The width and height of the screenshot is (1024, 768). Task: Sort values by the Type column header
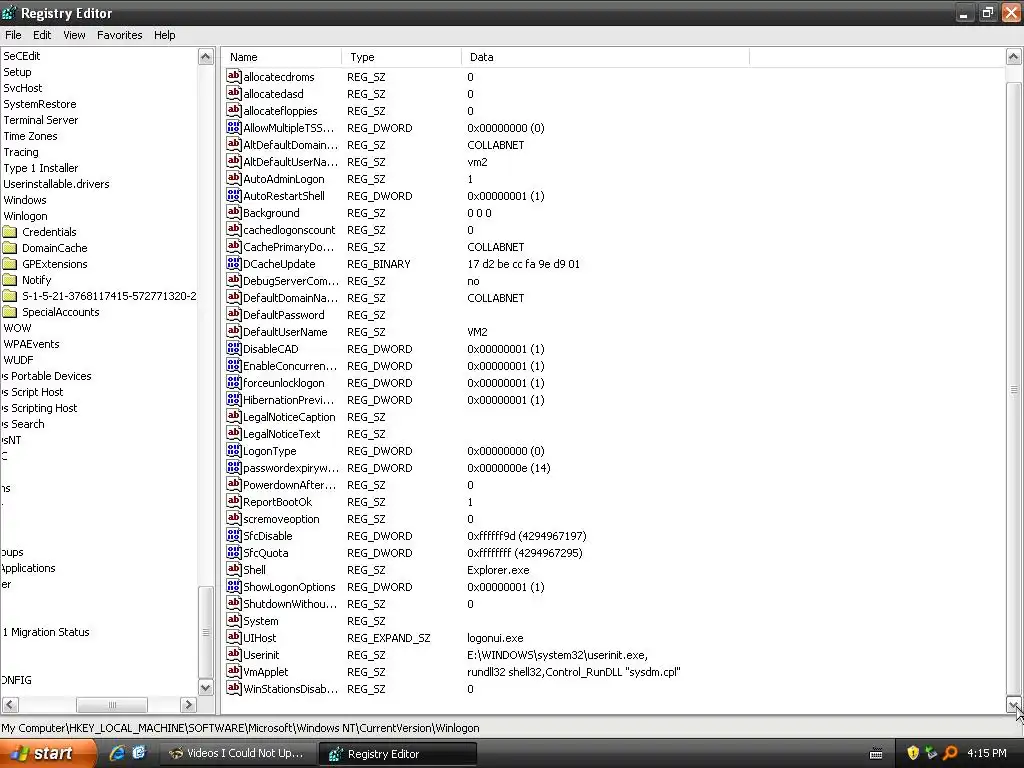click(401, 57)
